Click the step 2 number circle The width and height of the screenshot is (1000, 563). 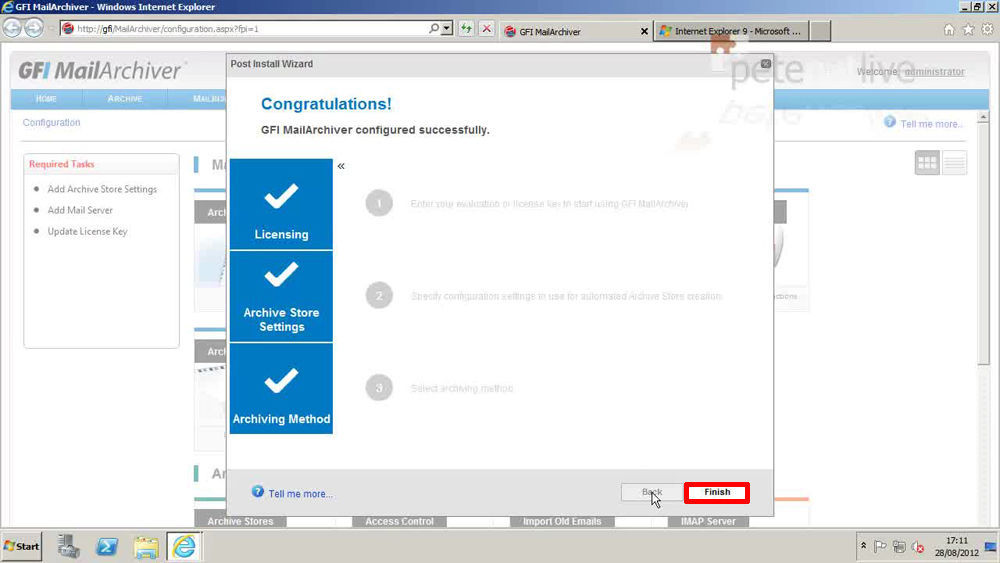click(x=379, y=296)
